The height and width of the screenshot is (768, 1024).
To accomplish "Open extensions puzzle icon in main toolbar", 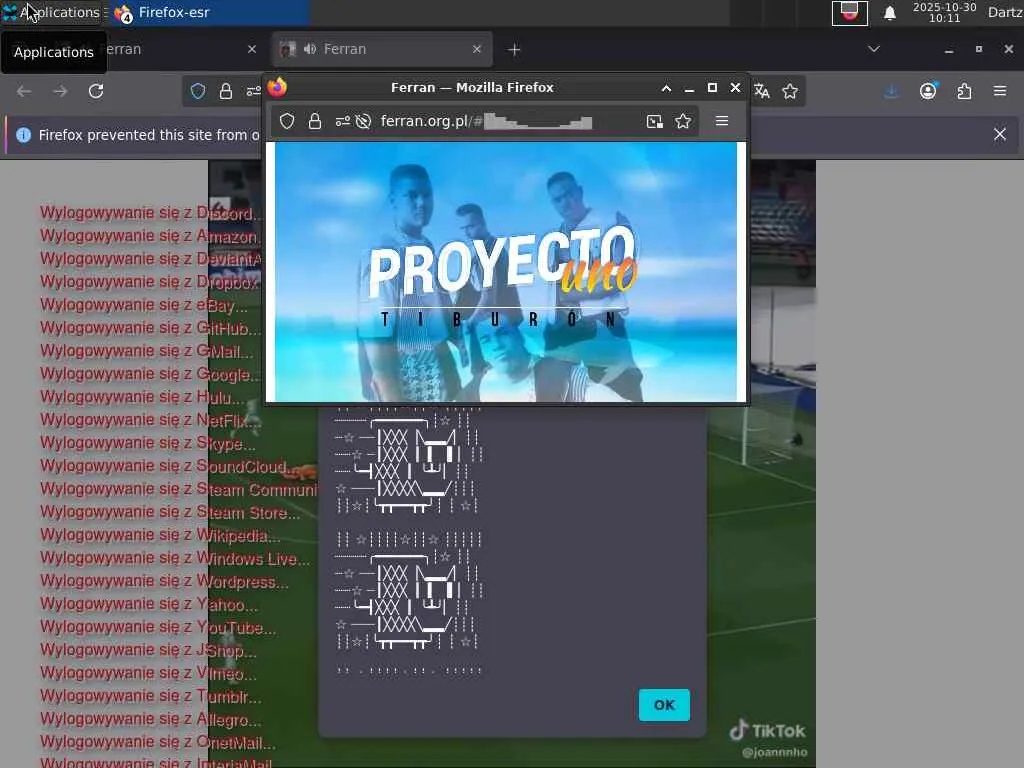I will tap(964, 91).
